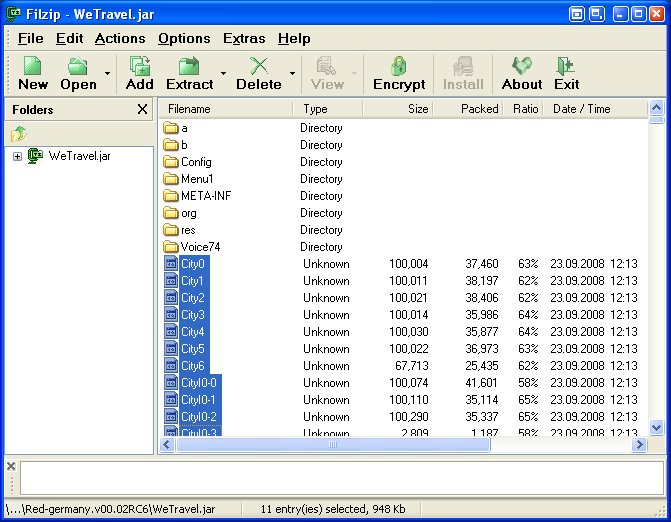The height and width of the screenshot is (522, 671).
Task: Select the org folder icon
Action: [171, 213]
